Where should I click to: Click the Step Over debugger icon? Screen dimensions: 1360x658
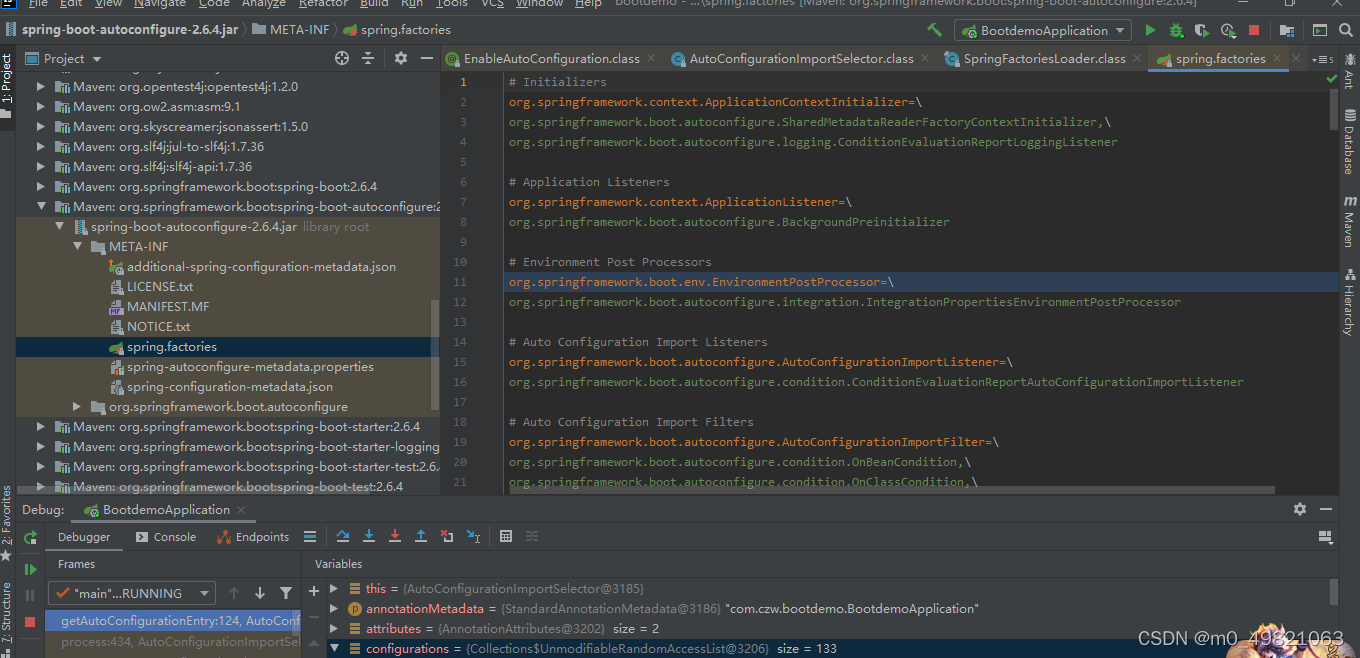click(x=343, y=537)
